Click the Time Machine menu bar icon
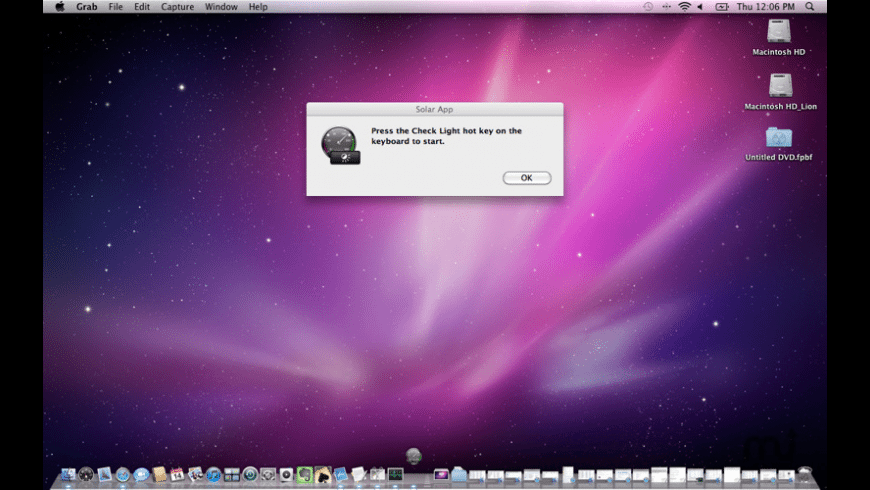This screenshot has width=870, height=490. tap(648, 7)
